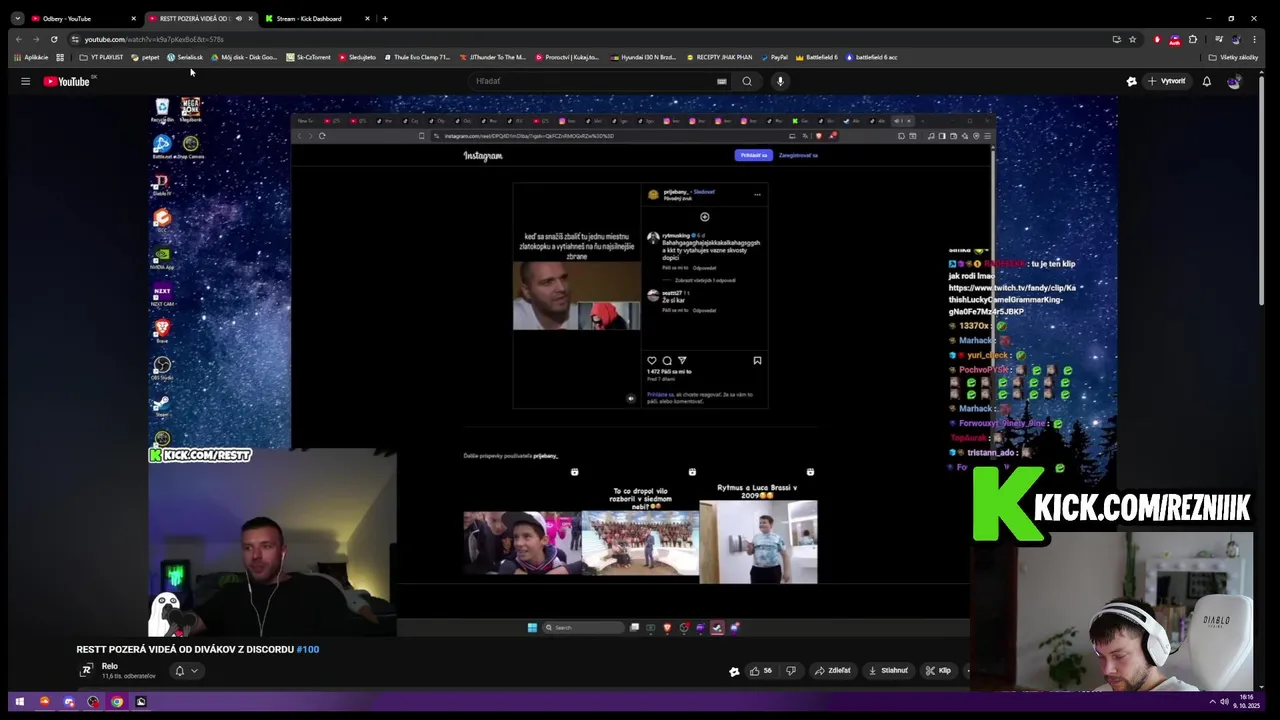The image size is (1280, 720).
Task: Download the video via Stiahnuť
Action: [888, 670]
